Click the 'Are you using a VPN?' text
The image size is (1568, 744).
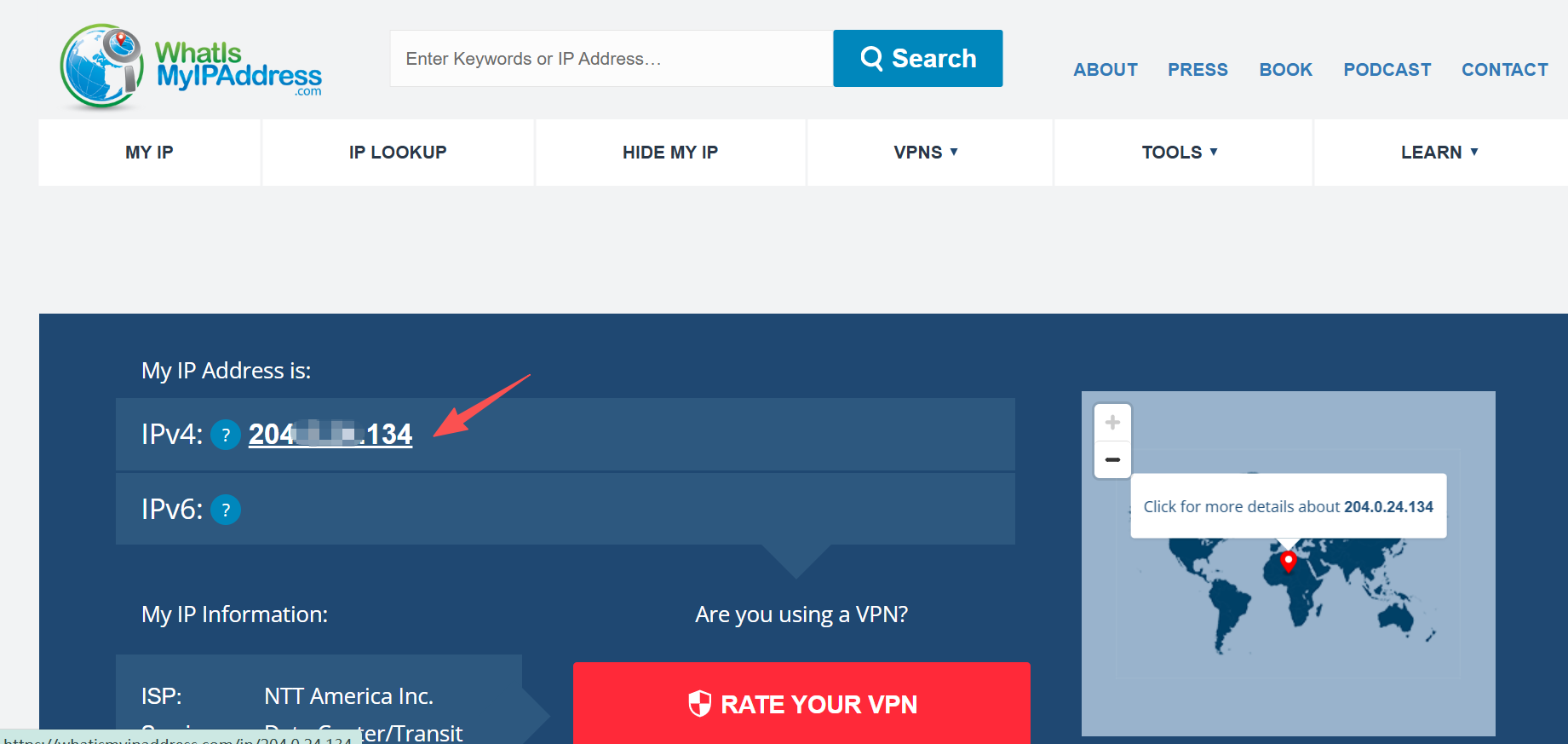point(801,614)
